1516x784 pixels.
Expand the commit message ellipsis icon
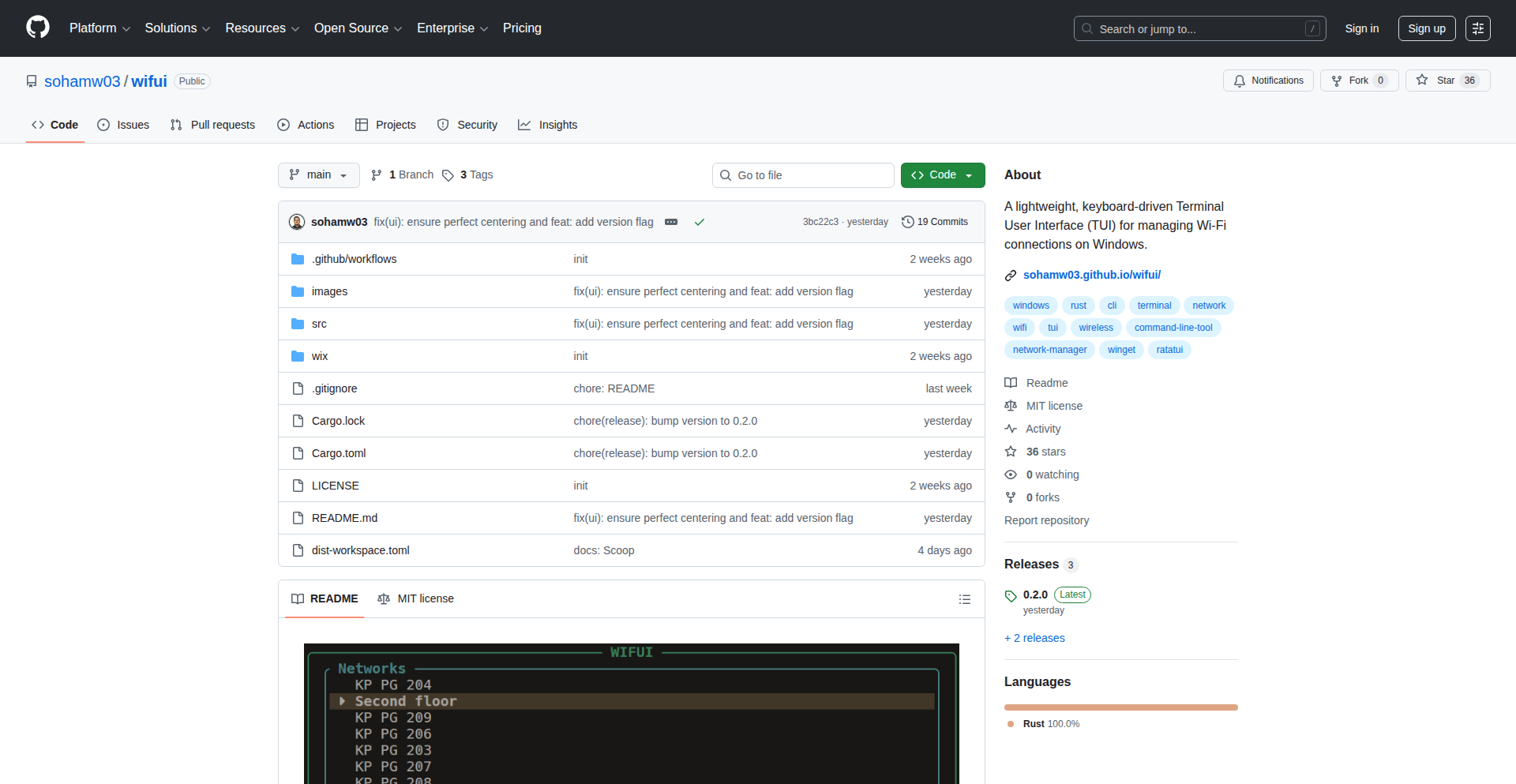pyautogui.click(x=671, y=223)
